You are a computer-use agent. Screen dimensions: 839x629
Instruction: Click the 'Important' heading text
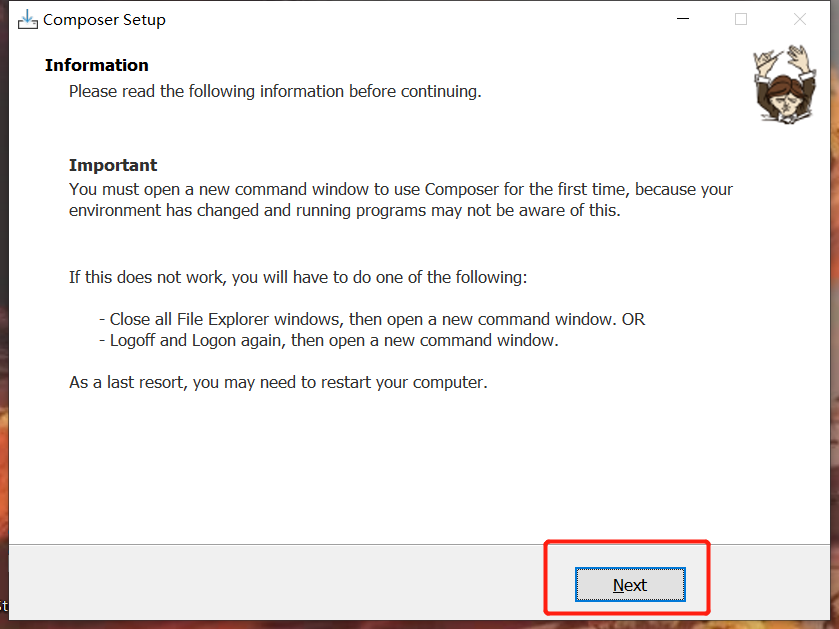pos(113,165)
